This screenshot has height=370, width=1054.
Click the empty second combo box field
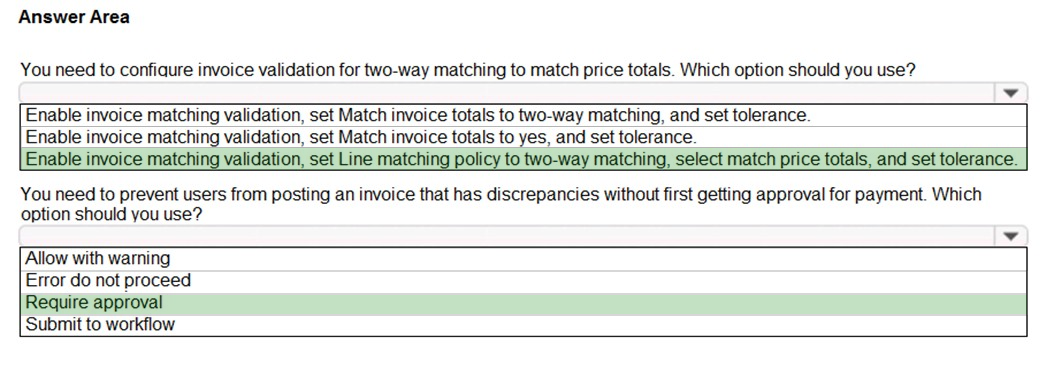point(507,236)
